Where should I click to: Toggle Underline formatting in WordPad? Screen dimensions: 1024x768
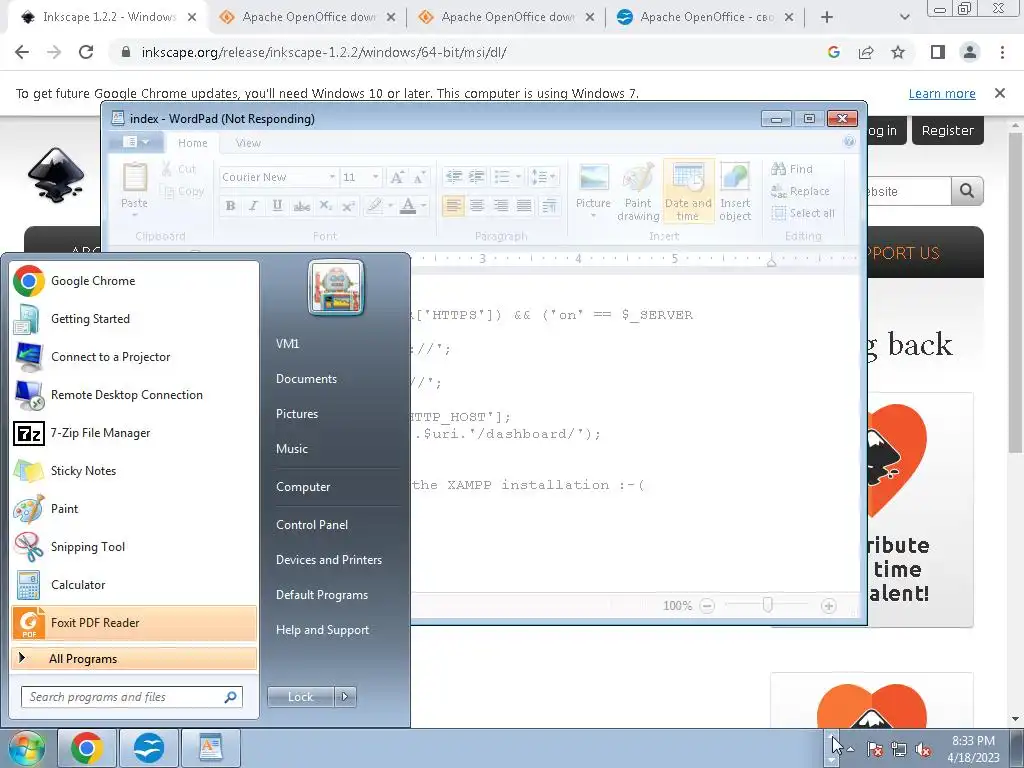277,206
